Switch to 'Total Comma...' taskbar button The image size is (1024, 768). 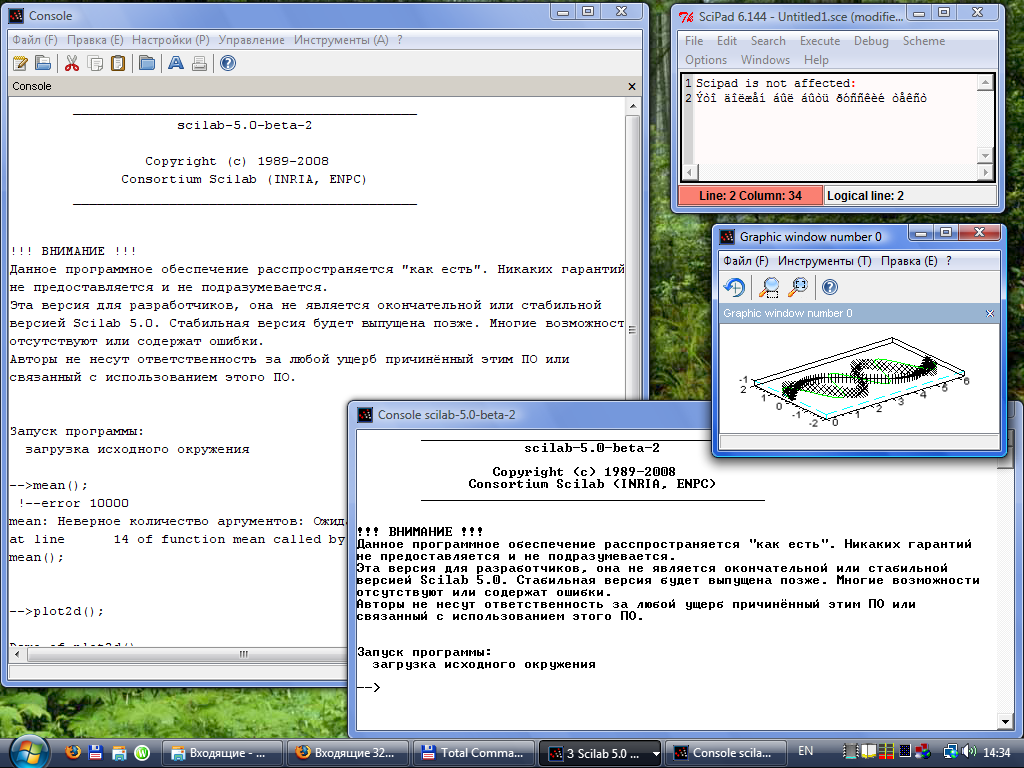473,753
